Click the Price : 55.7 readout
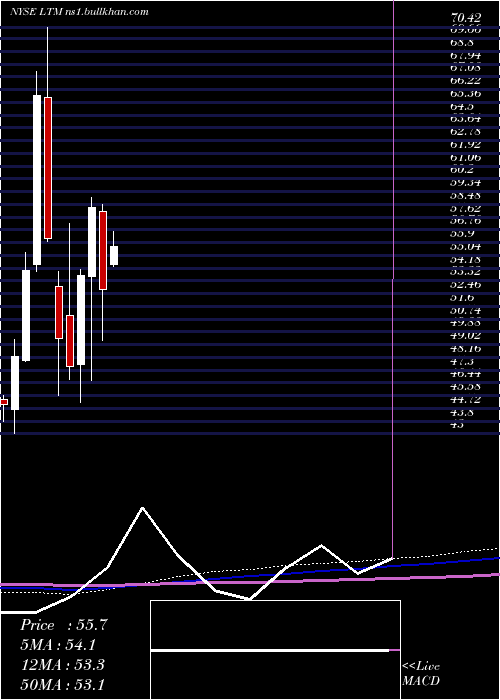The image size is (500, 700). [63, 625]
